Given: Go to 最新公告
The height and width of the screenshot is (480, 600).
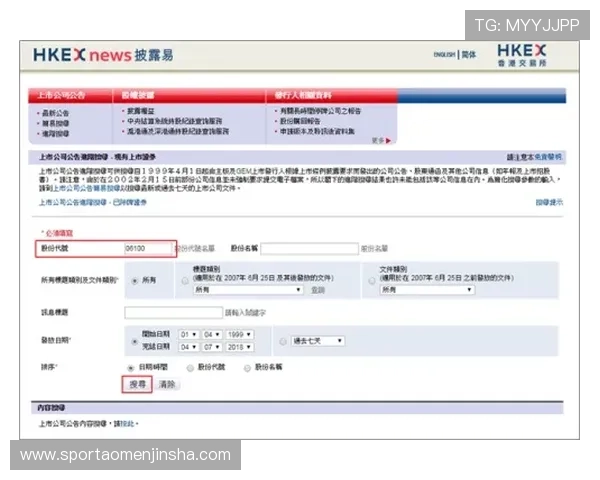Looking at the screenshot, I should click(55, 113).
